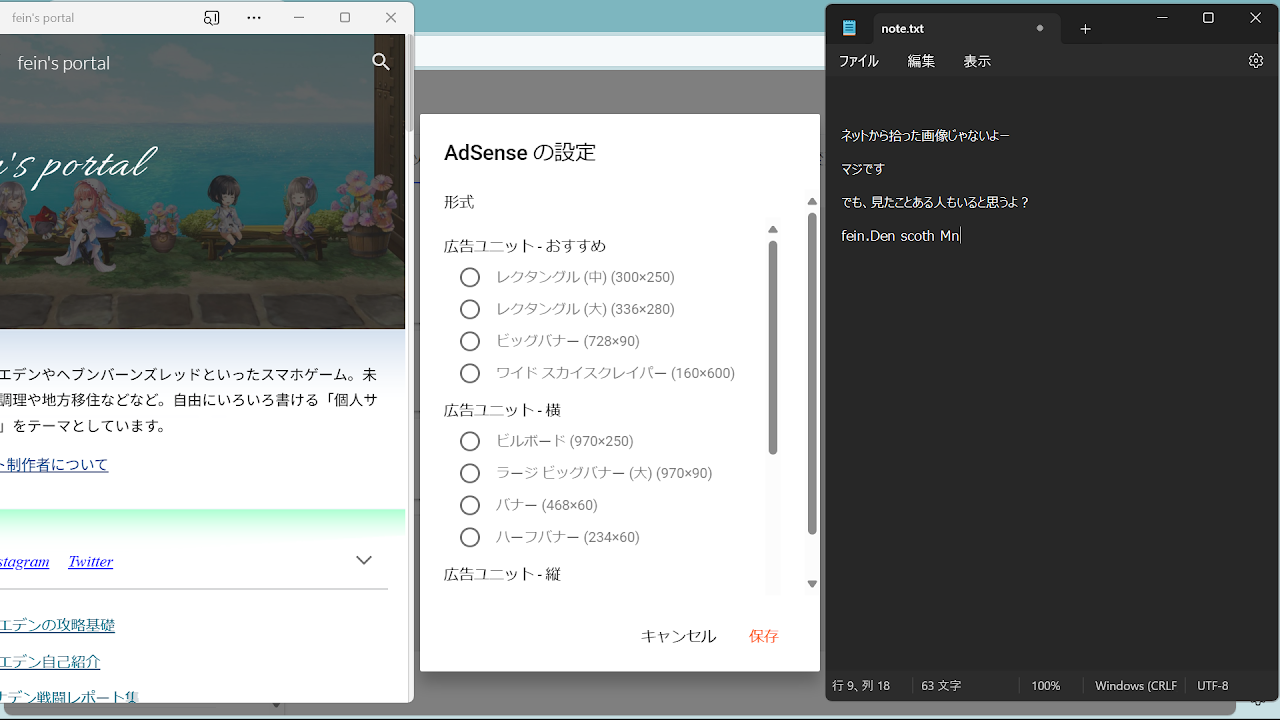Click the line でも、見たことある人もいると思うよ？

[935, 202]
